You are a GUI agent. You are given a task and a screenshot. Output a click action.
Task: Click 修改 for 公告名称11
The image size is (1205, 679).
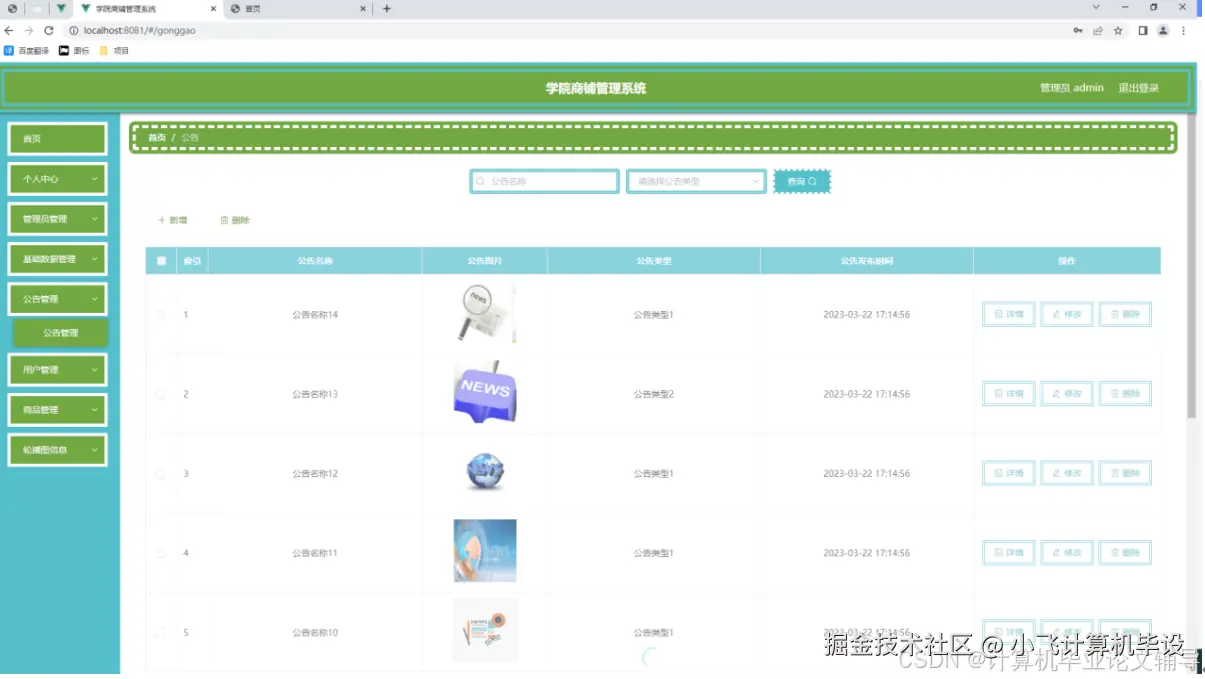coord(1067,553)
